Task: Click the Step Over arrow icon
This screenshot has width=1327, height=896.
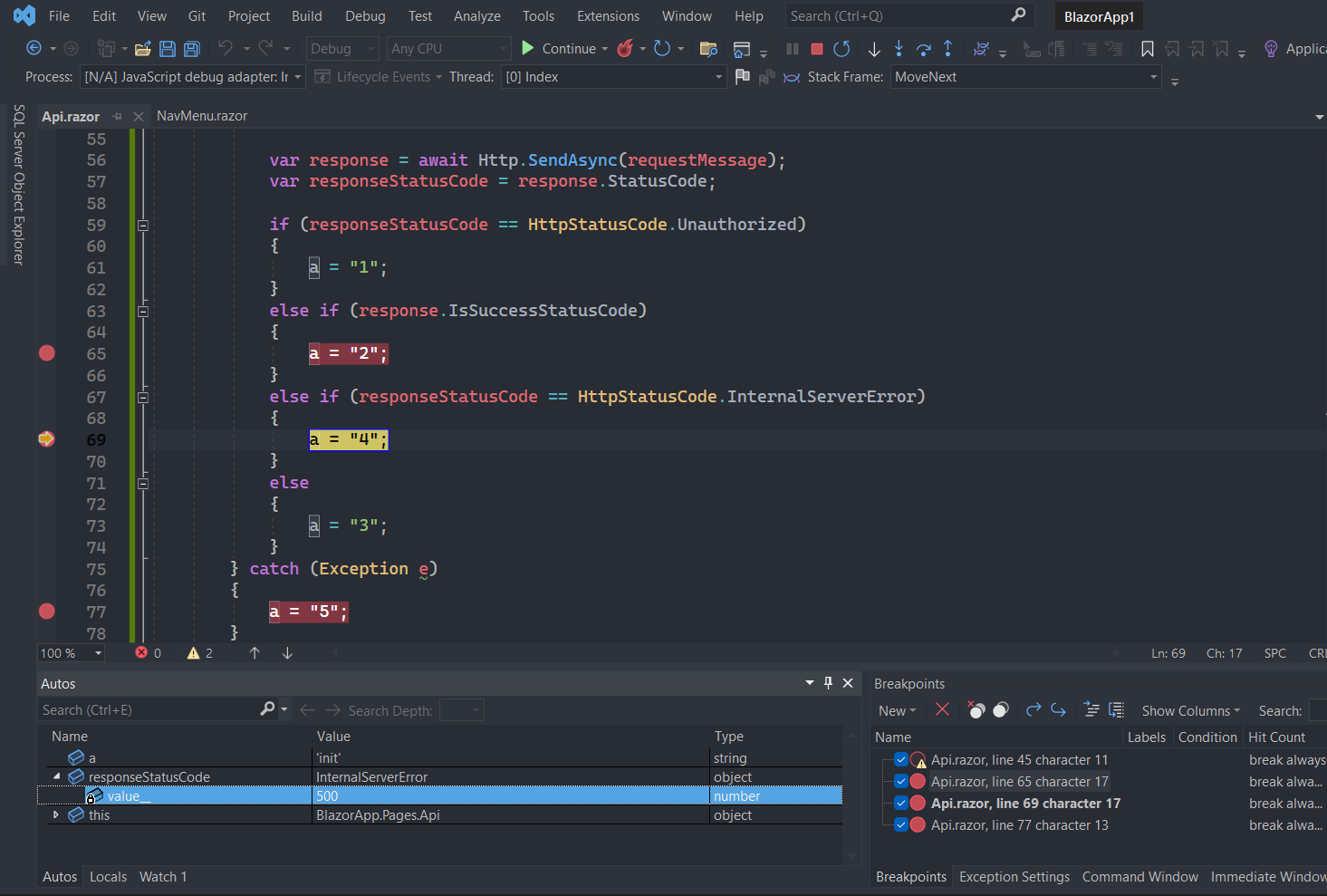Action: 923,49
